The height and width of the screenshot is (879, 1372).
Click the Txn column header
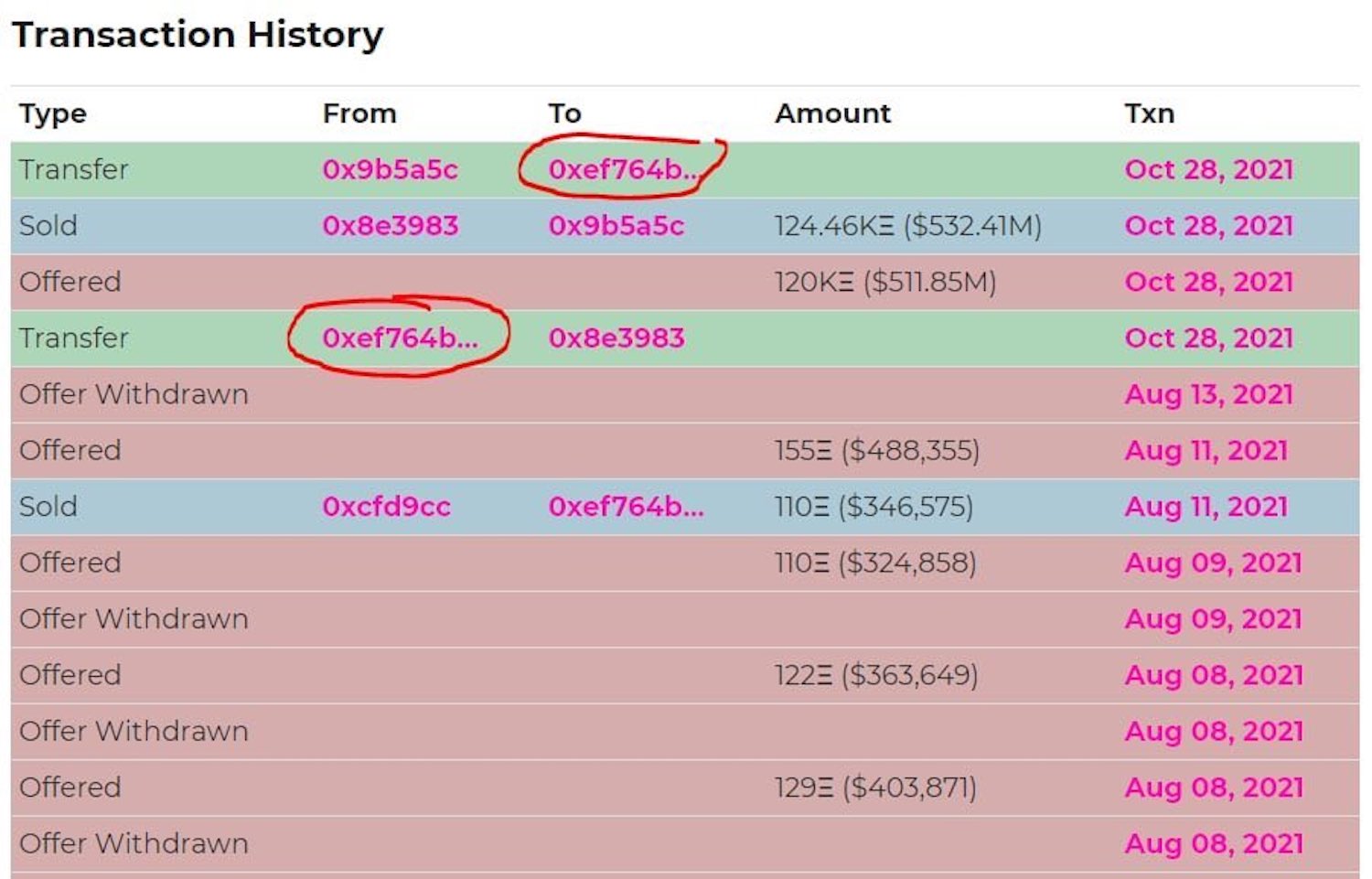coord(1149,113)
